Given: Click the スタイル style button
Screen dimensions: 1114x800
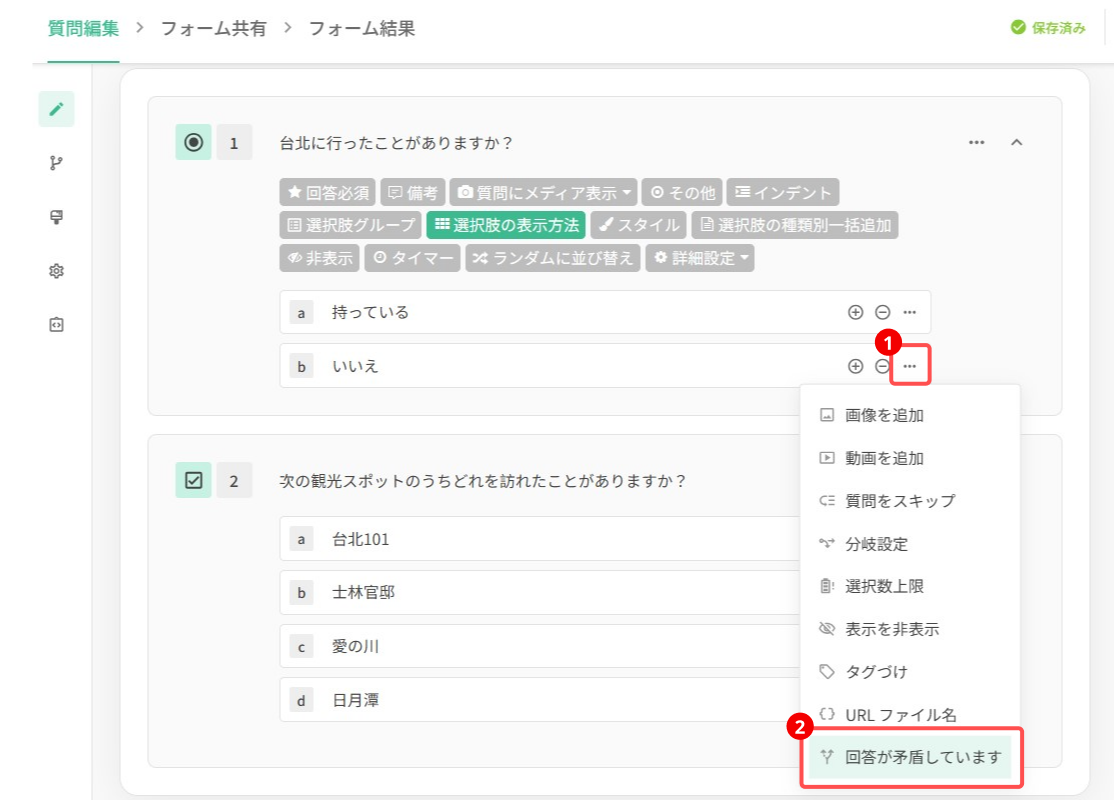Looking at the screenshot, I should (639, 225).
